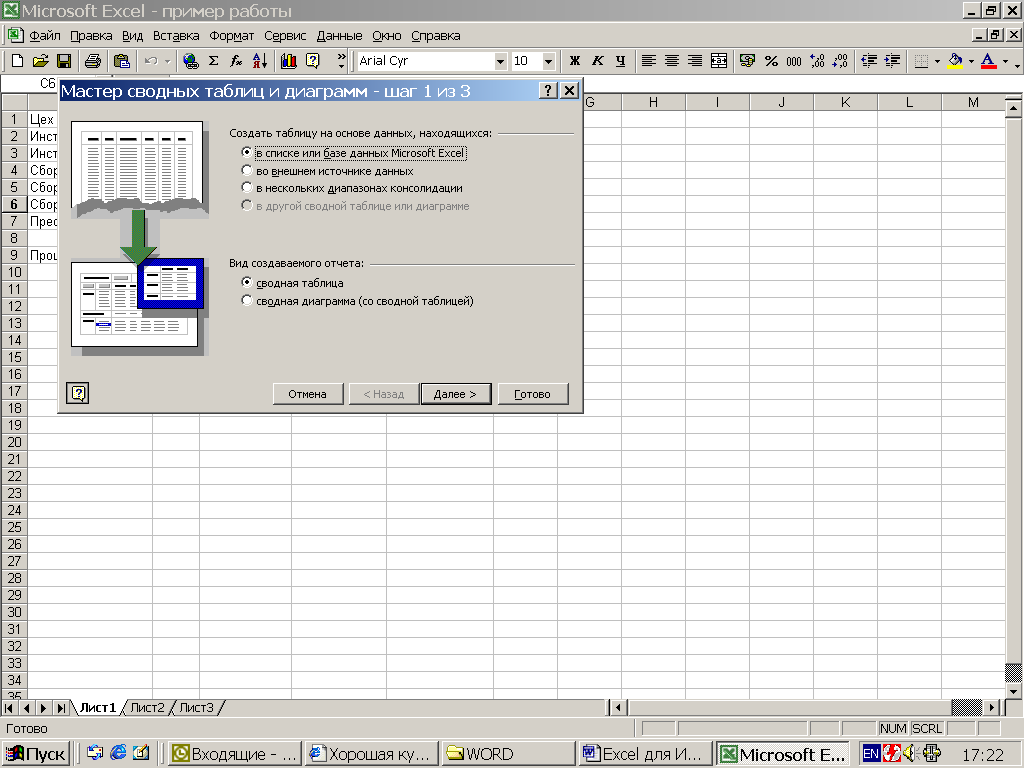
Task: Click Merge and Center icon
Action: coord(718,61)
